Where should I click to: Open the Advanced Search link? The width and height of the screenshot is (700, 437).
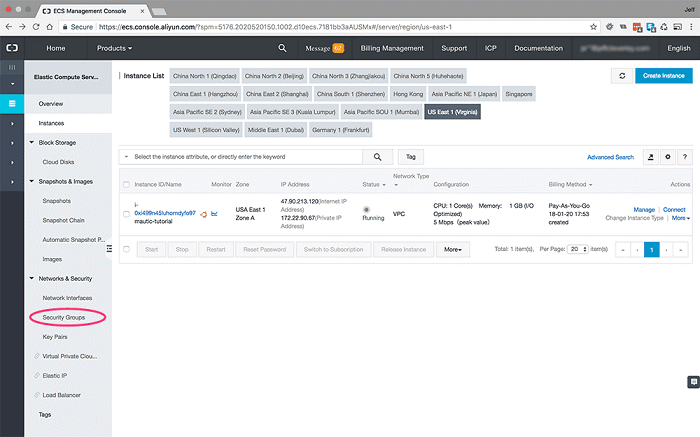pyautogui.click(x=610, y=157)
